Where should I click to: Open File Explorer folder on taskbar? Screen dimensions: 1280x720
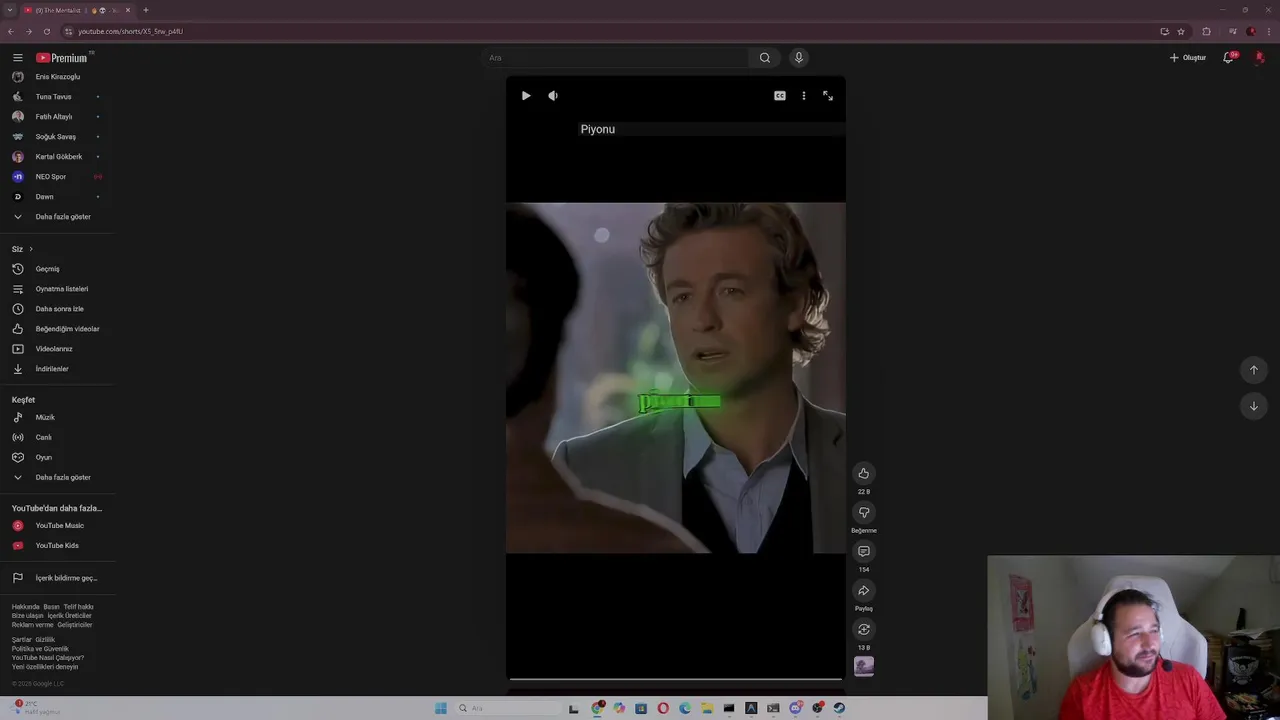coord(707,708)
